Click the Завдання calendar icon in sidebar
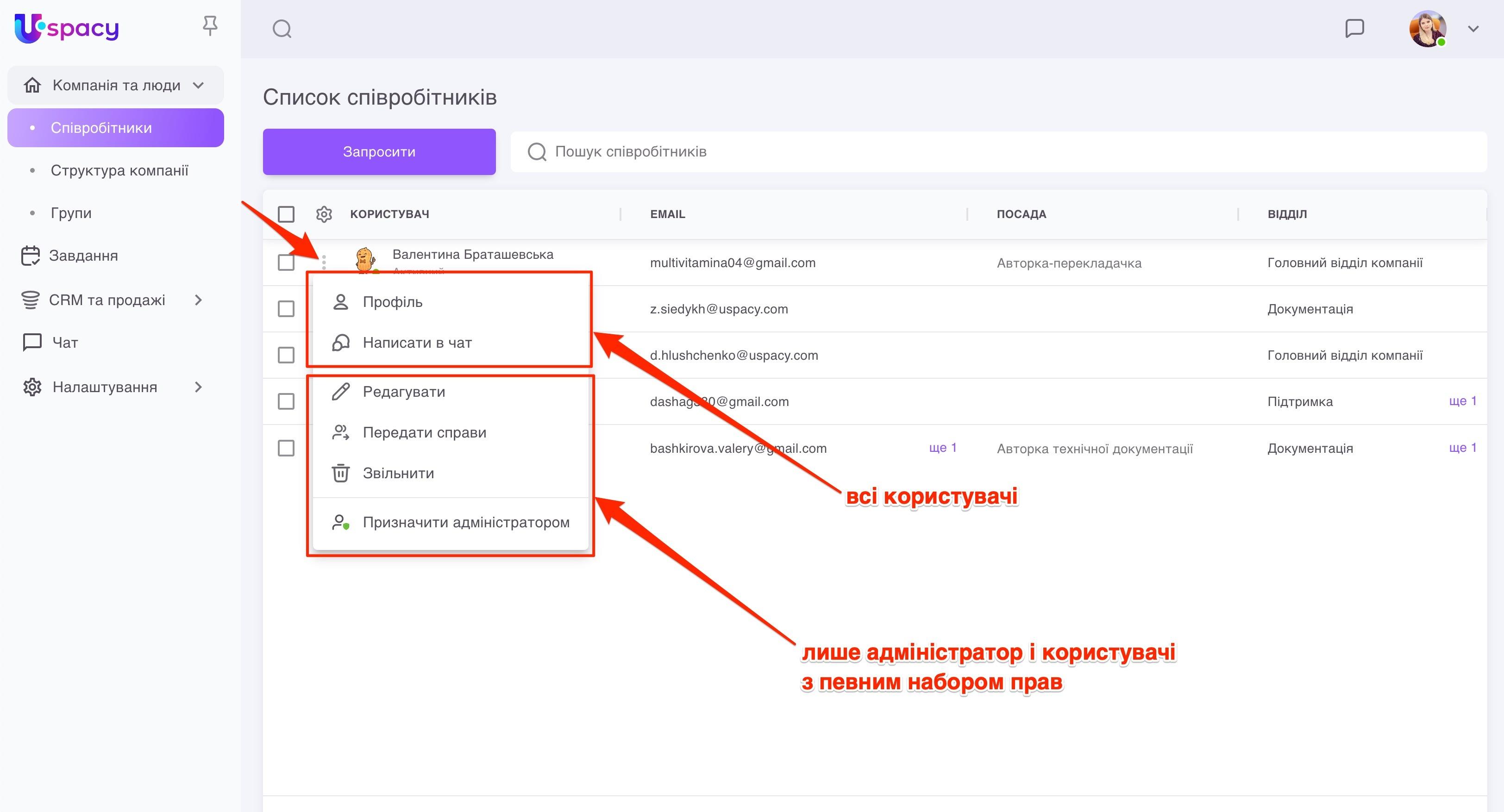The height and width of the screenshot is (812, 1504). coord(31,255)
